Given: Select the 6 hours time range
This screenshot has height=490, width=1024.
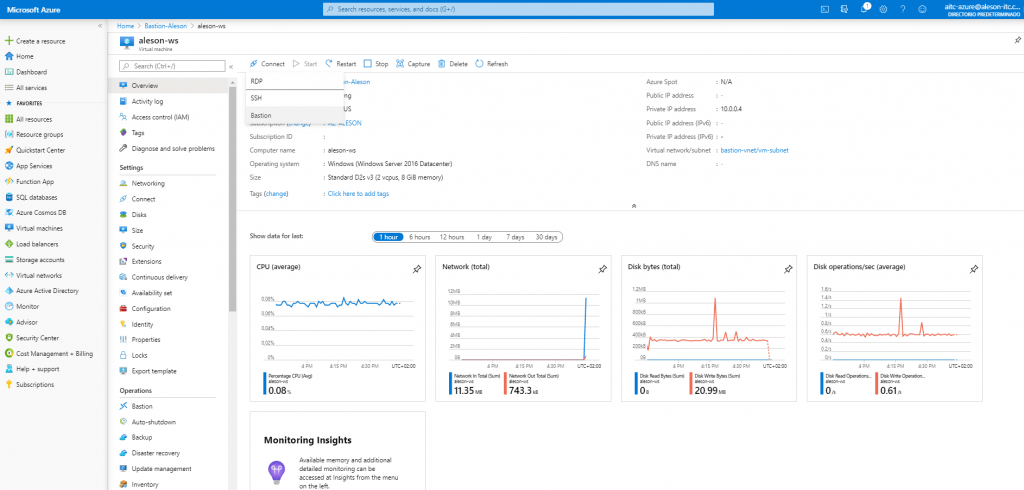Looking at the screenshot, I should click(x=420, y=237).
